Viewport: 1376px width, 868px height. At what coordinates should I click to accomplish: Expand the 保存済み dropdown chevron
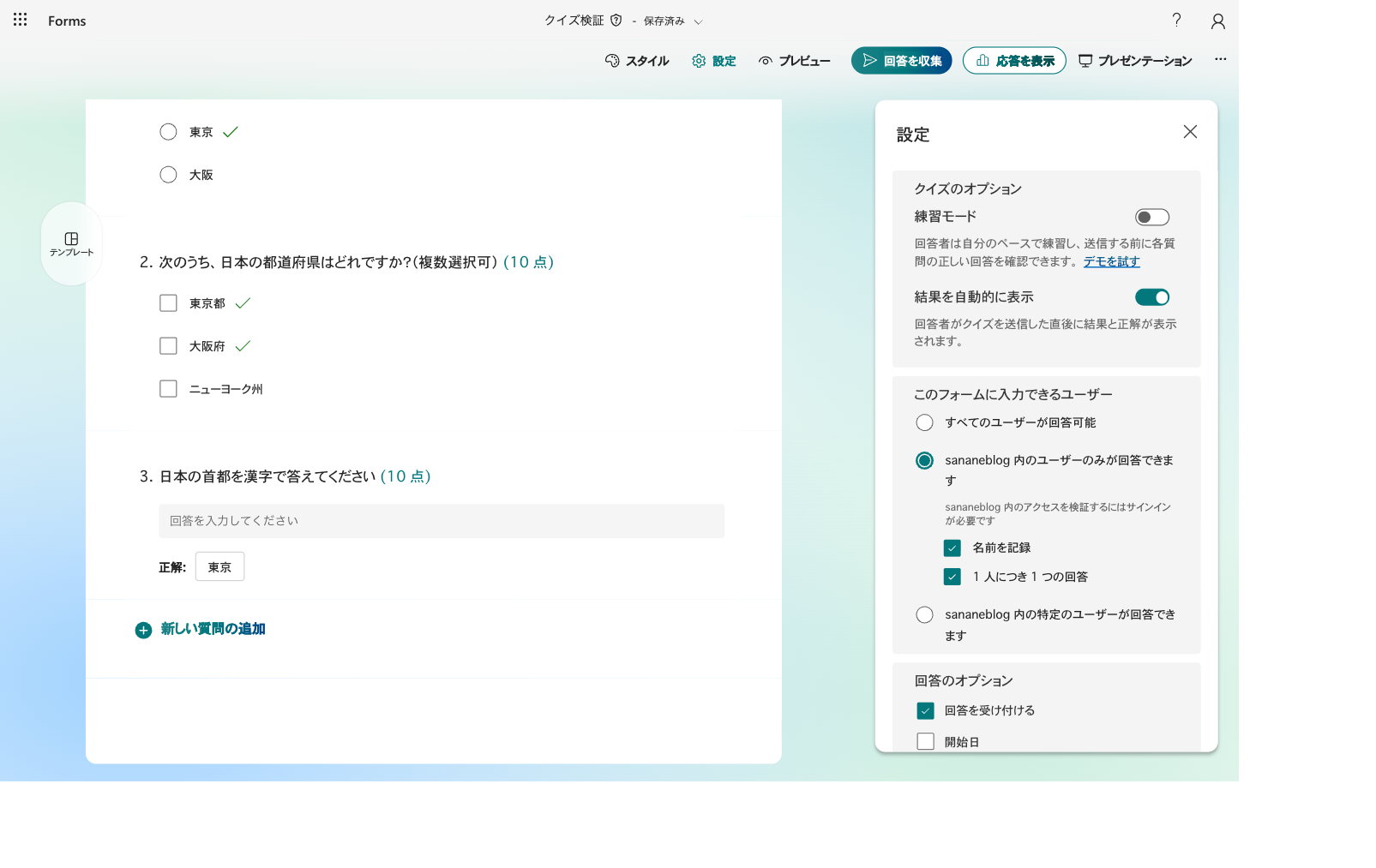coord(698,21)
